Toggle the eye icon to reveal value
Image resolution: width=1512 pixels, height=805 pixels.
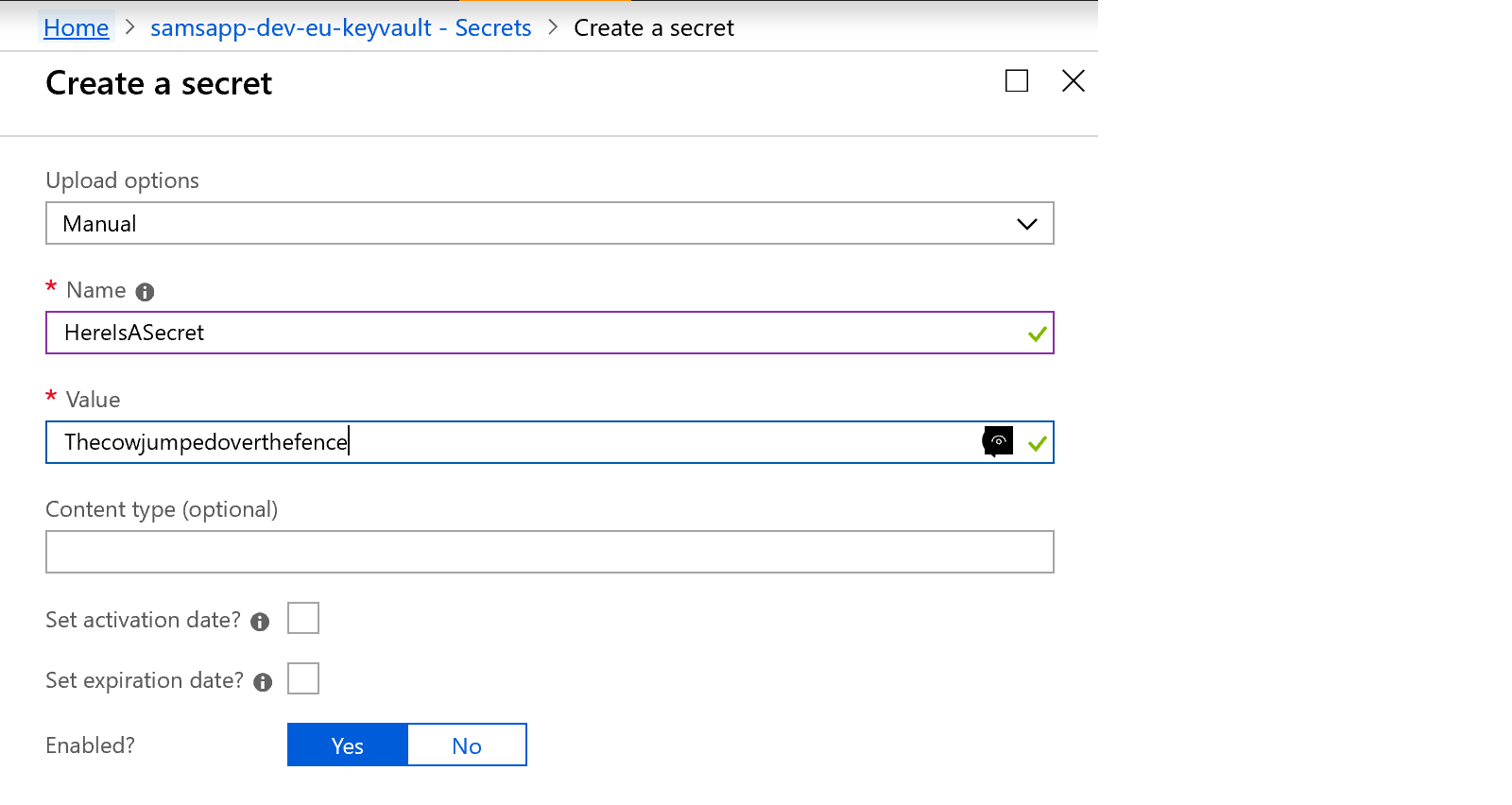coord(998,441)
